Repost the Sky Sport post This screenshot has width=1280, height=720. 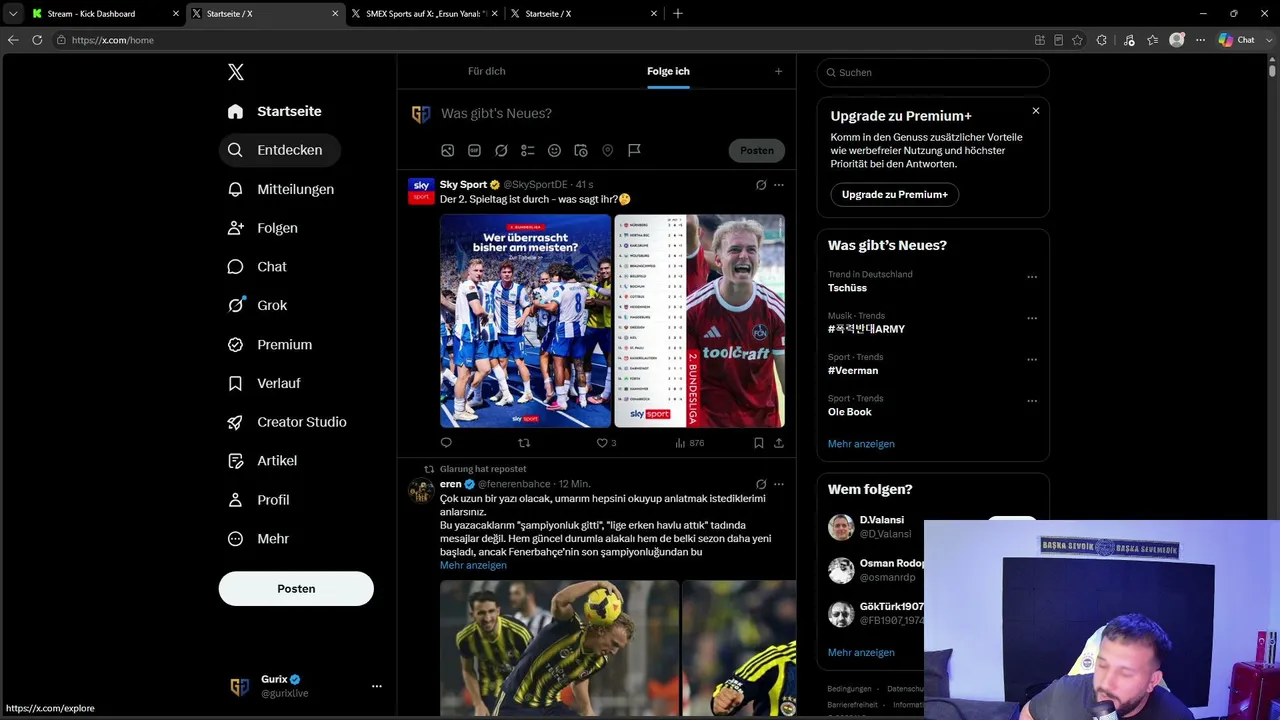click(x=524, y=443)
